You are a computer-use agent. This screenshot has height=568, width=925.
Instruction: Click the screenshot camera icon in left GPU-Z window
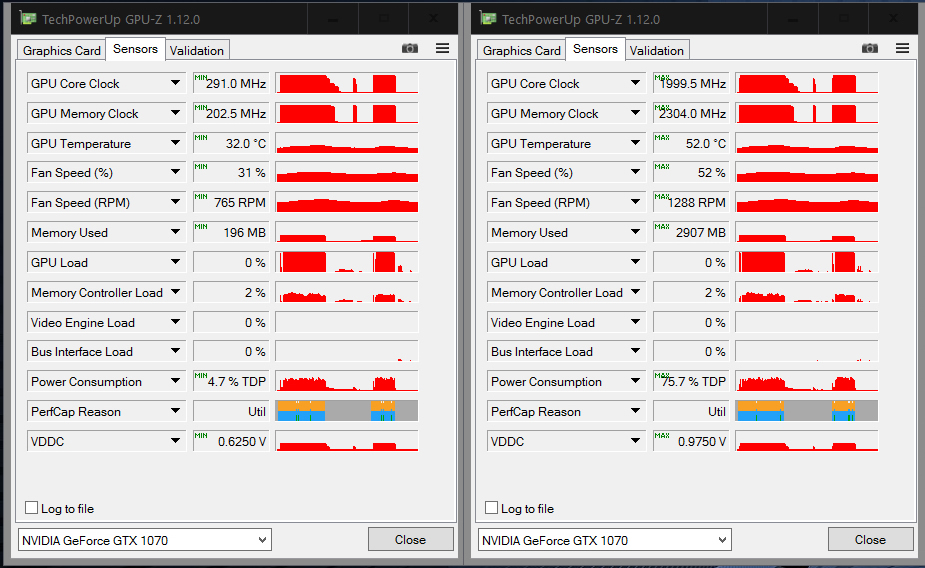click(410, 48)
